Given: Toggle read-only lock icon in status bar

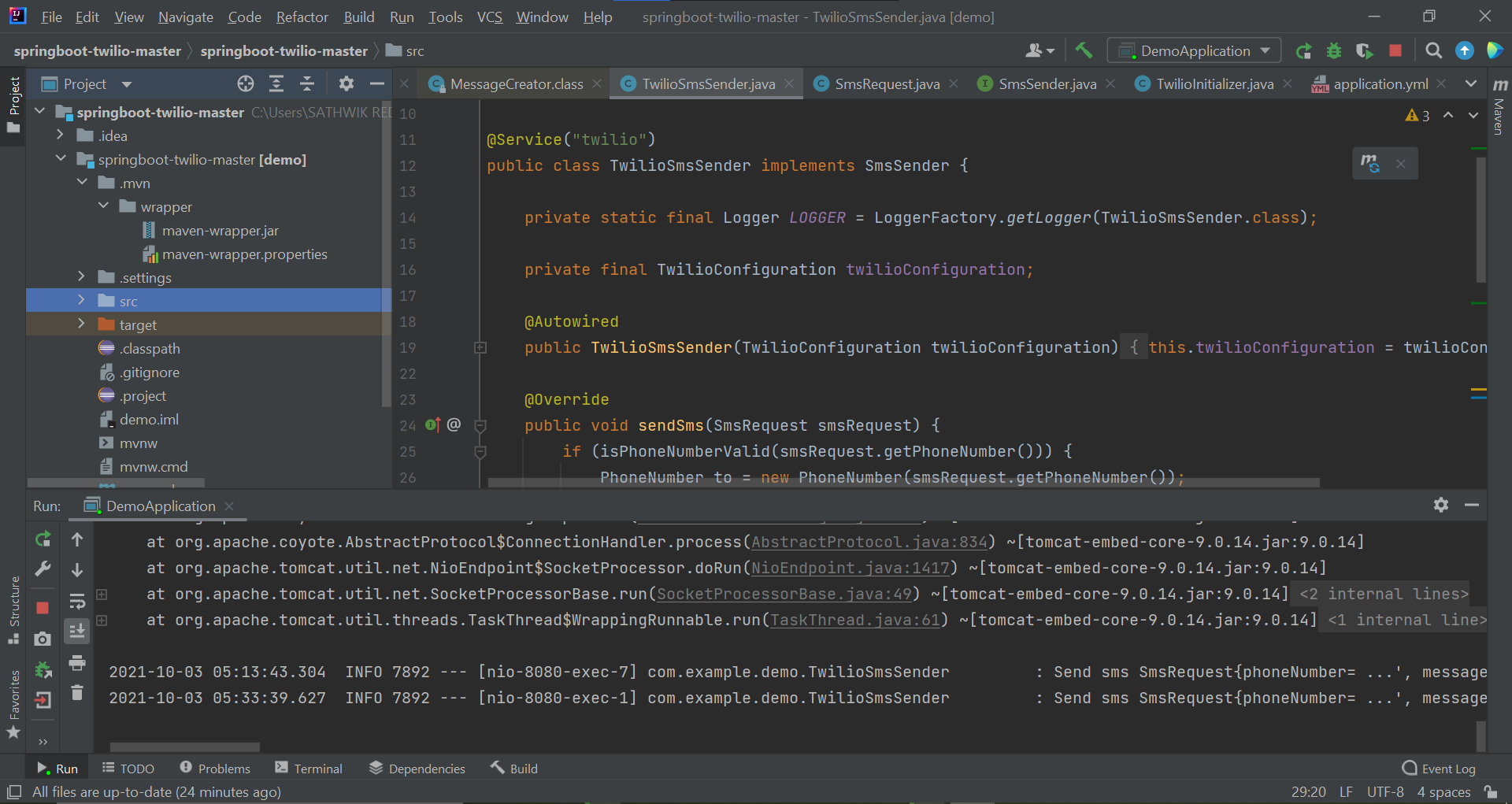Looking at the screenshot, I should pyautogui.click(x=1490, y=791).
